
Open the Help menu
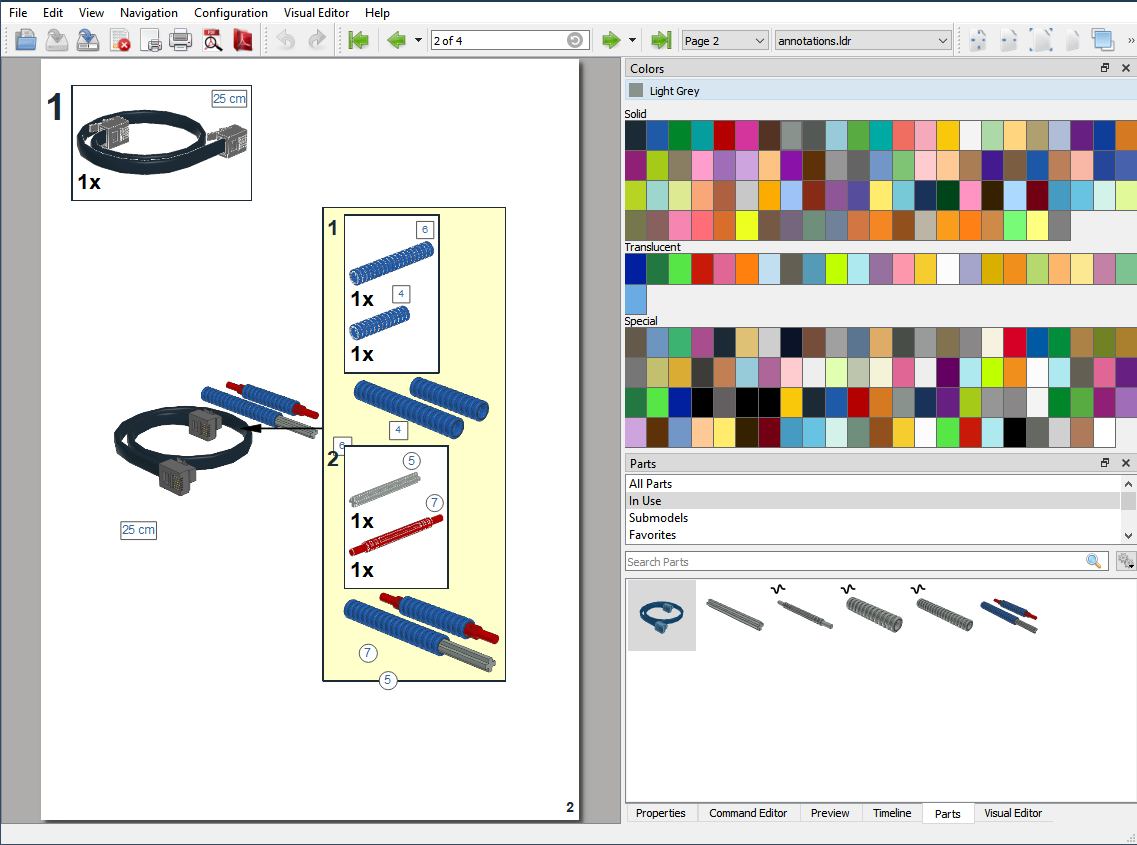[377, 12]
